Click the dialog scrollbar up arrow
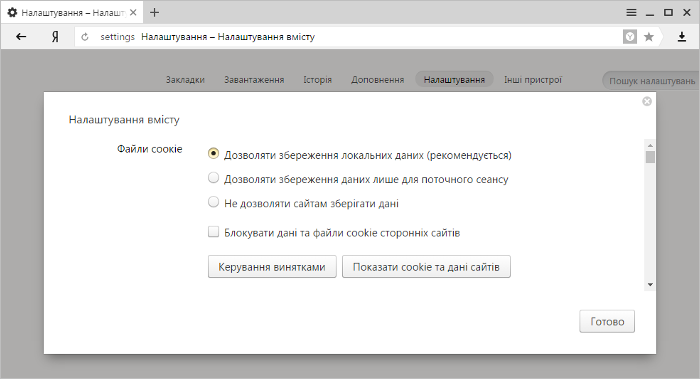 point(650,145)
